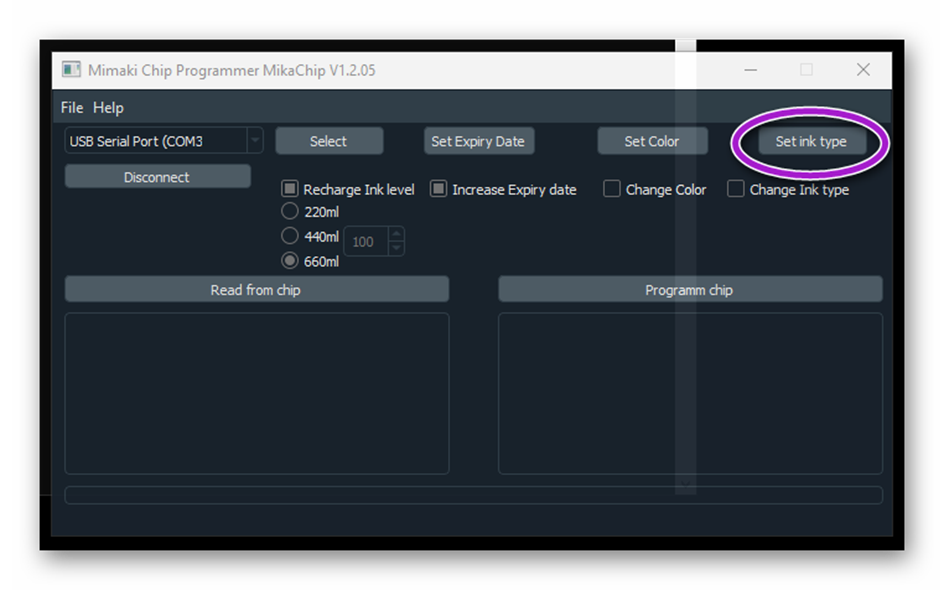
Task: Increase ink percentage with spinner up arrow
Action: tap(396, 234)
